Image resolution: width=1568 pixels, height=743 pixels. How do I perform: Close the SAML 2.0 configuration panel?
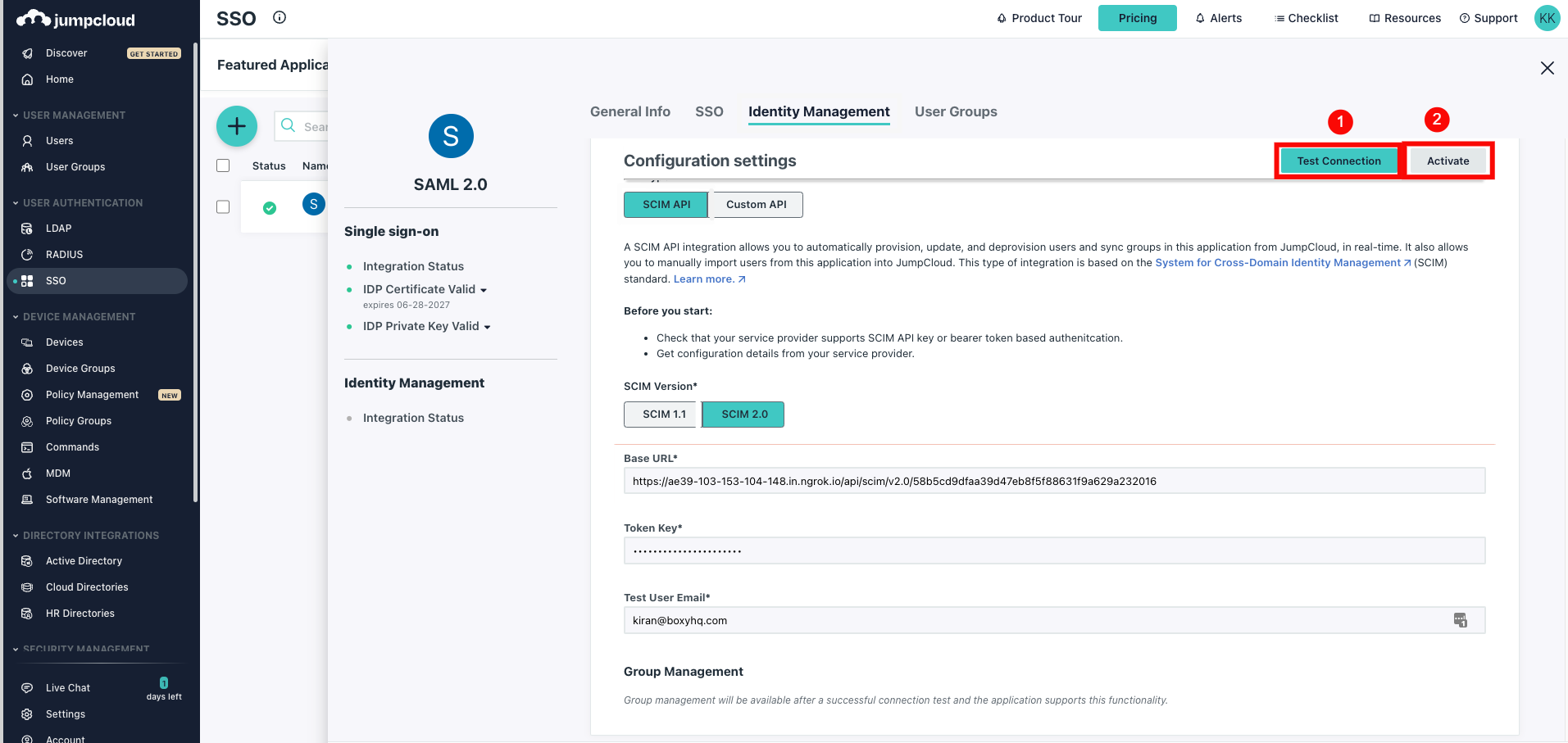pyautogui.click(x=1547, y=68)
